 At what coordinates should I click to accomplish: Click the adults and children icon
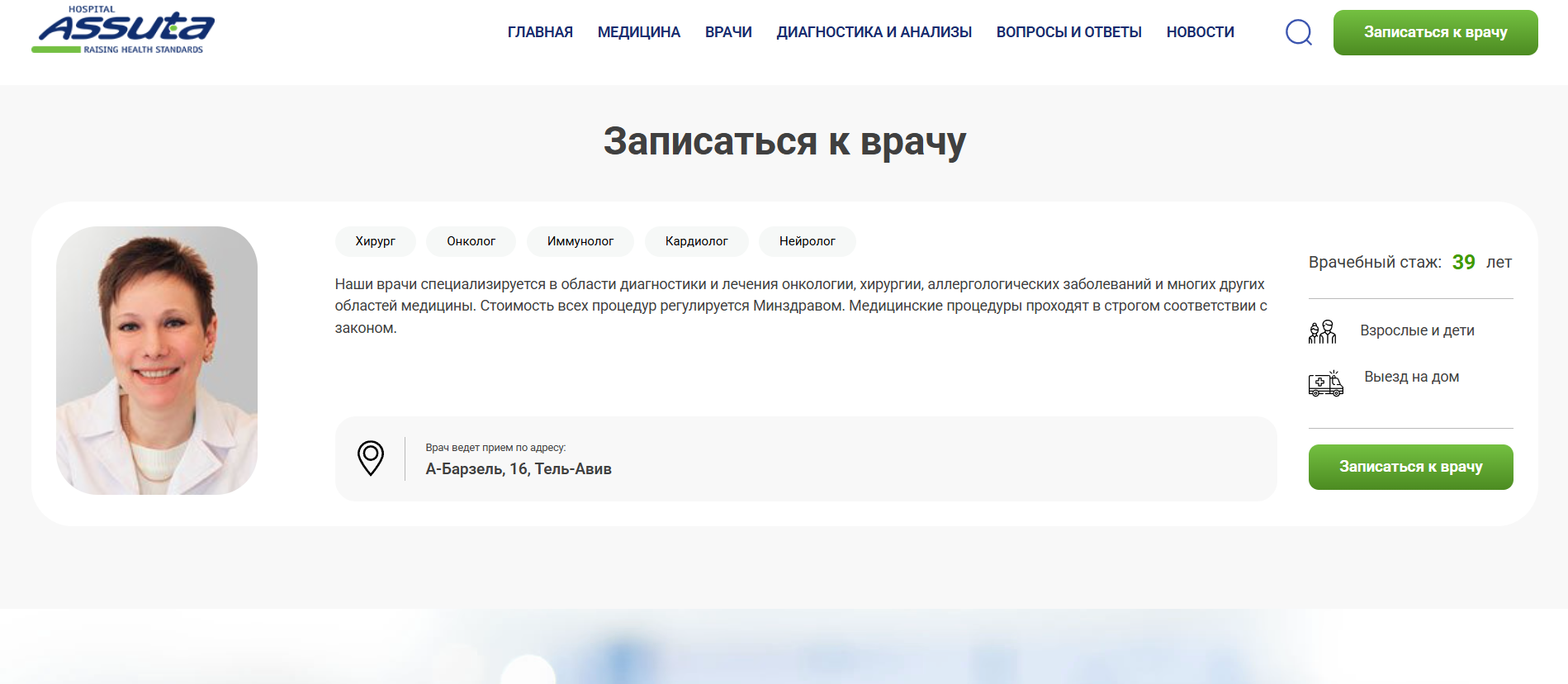(1323, 331)
